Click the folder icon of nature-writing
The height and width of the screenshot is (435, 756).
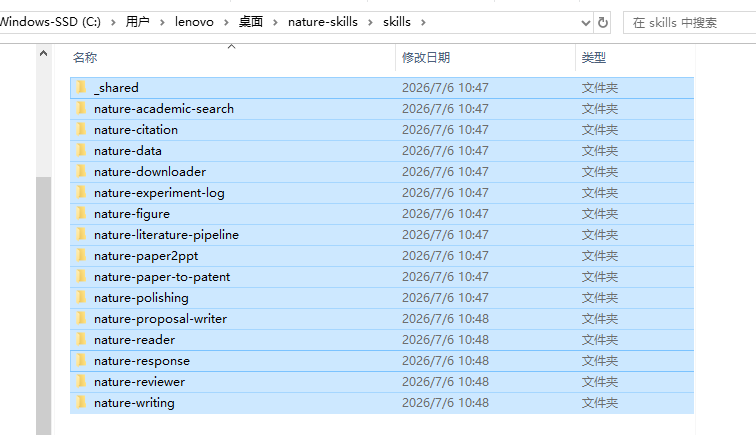[81, 402]
